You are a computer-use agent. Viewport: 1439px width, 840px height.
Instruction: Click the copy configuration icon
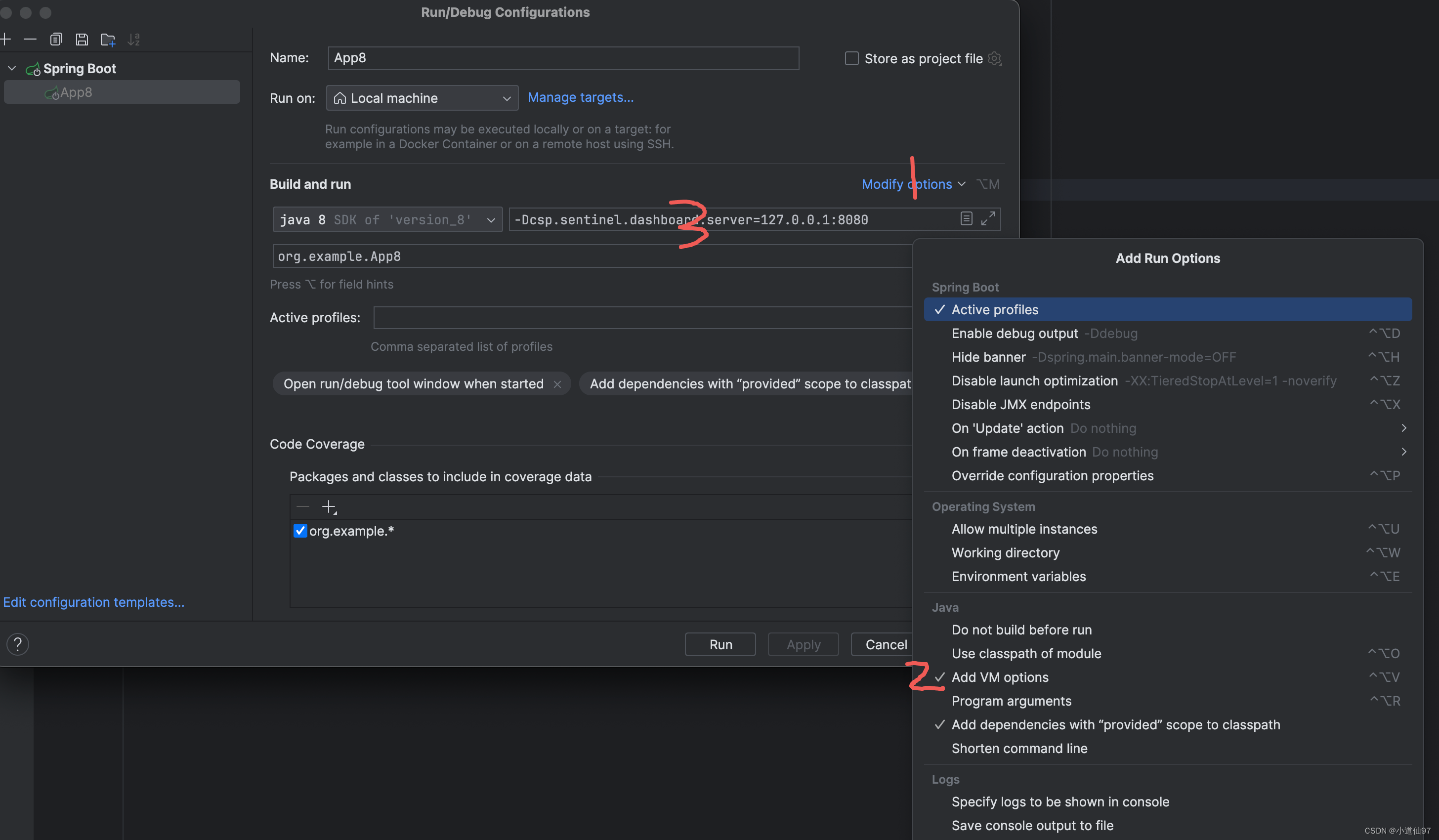pyautogui.click(x=55, y=40)
